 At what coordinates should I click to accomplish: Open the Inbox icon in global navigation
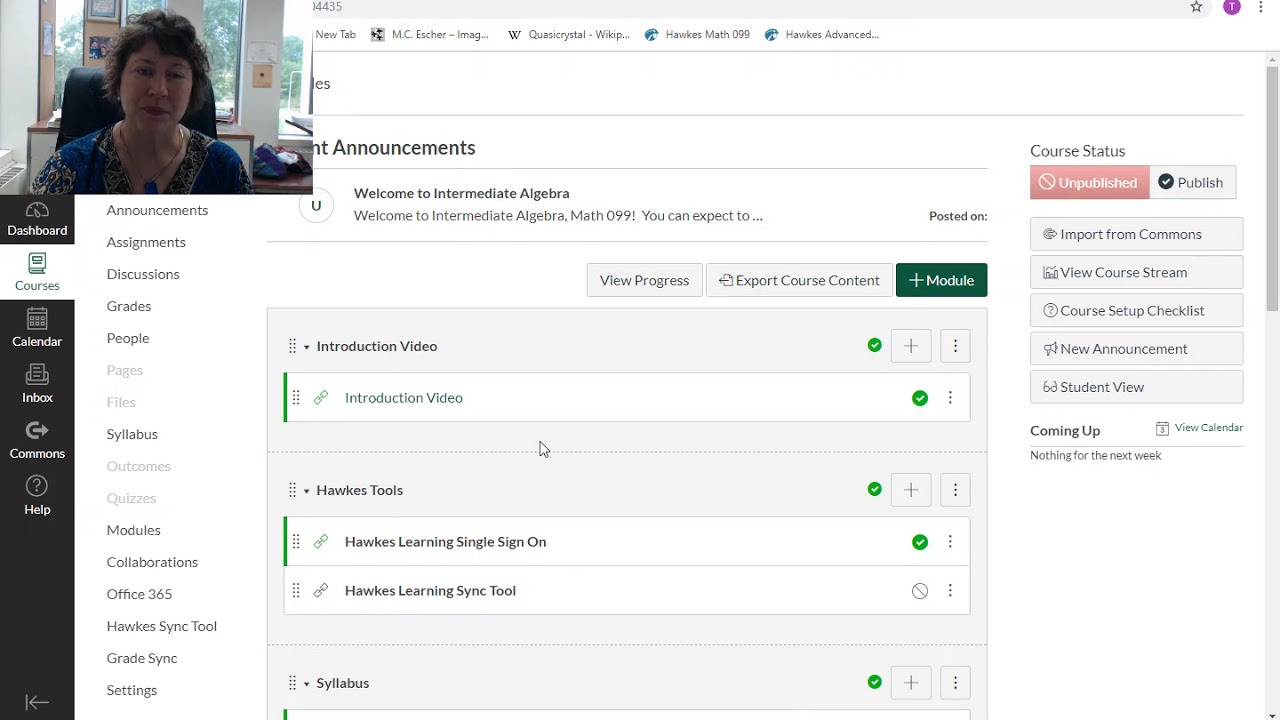coord(37,384)
